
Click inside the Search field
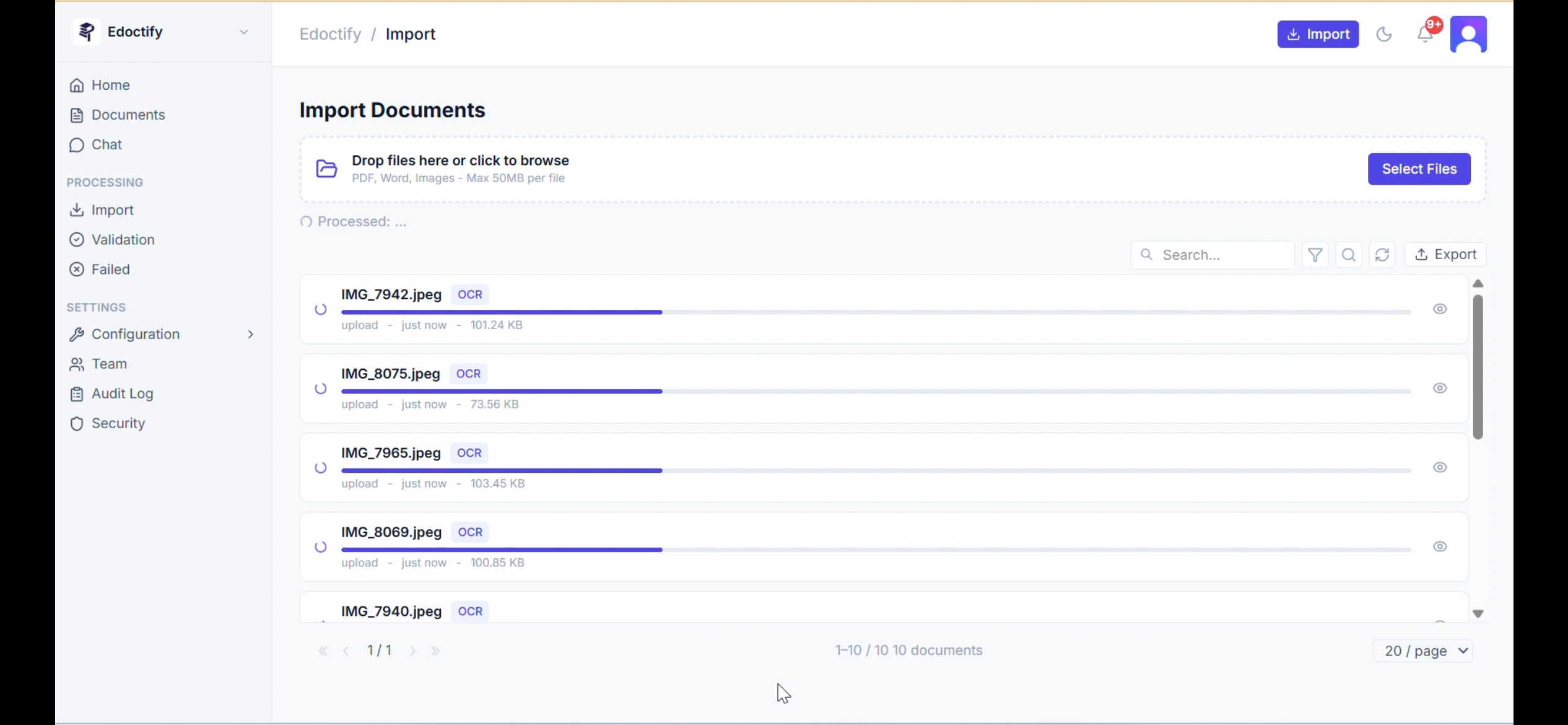(1211, 254)
